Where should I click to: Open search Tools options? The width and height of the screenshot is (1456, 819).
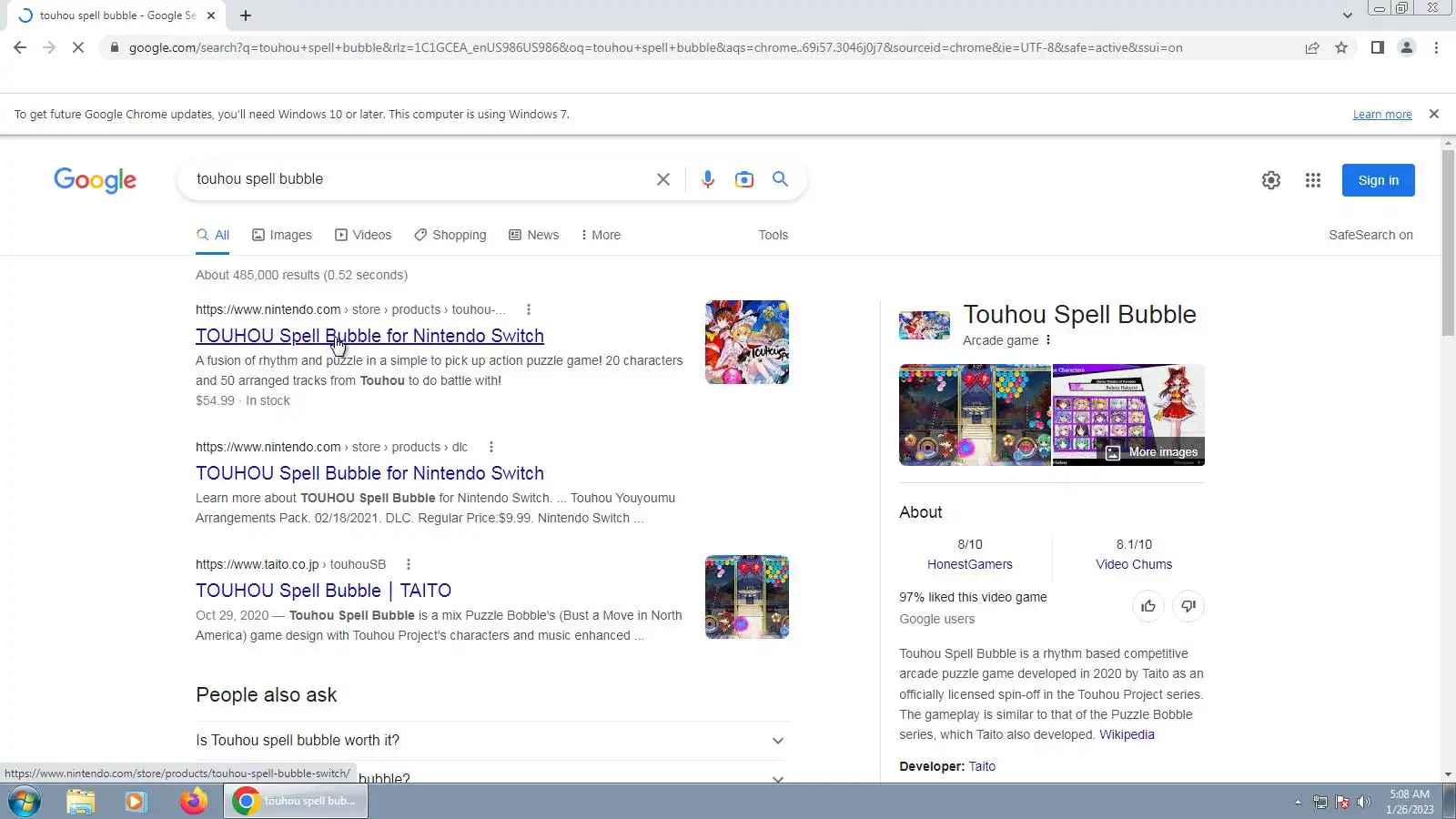[x=773, y=235]
